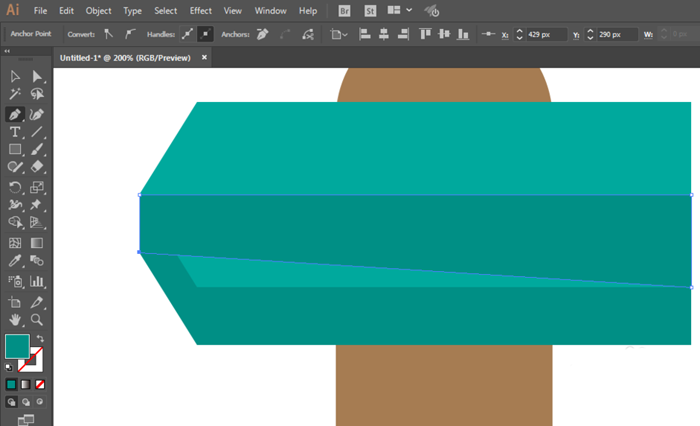Viewport: 700px width, 426px height.
Task: Toggle hide handles for selected anchors
Action: point(205,34)
